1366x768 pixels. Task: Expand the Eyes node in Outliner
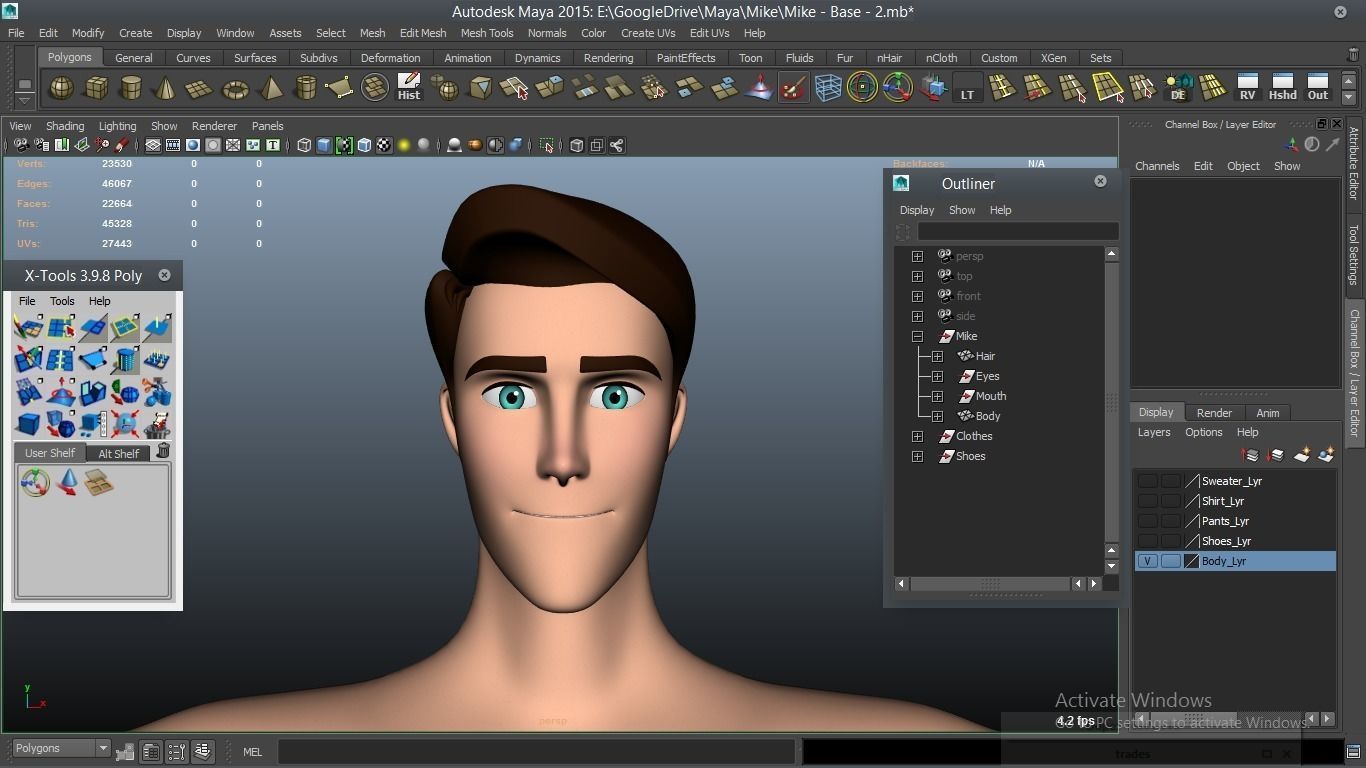(x=937, y=376)
